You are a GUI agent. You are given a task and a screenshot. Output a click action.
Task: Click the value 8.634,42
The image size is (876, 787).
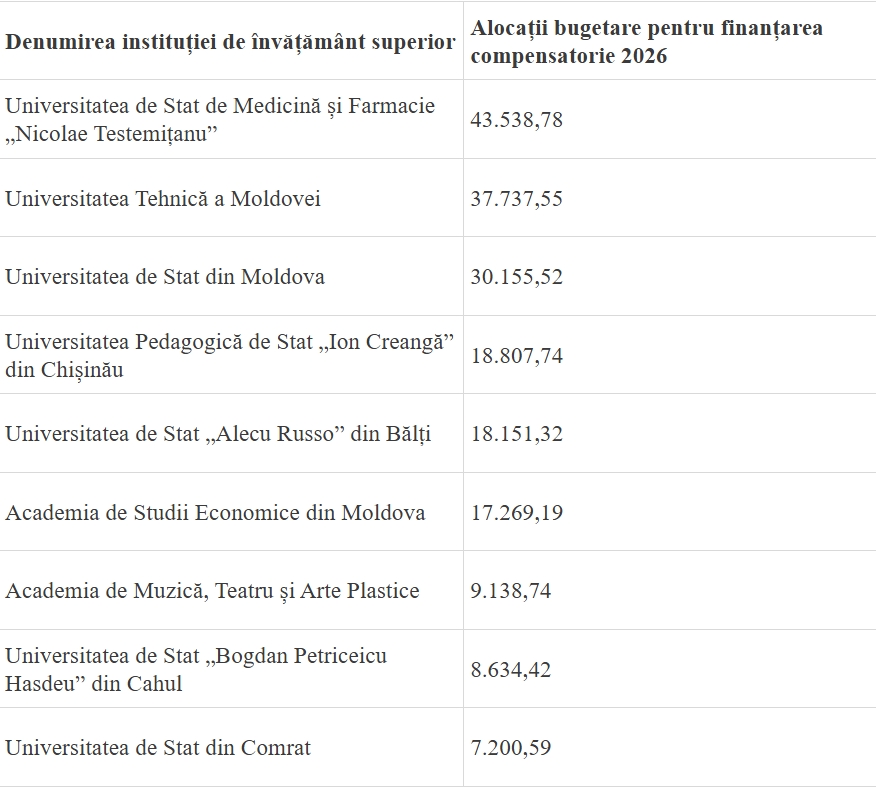point(511,670)
